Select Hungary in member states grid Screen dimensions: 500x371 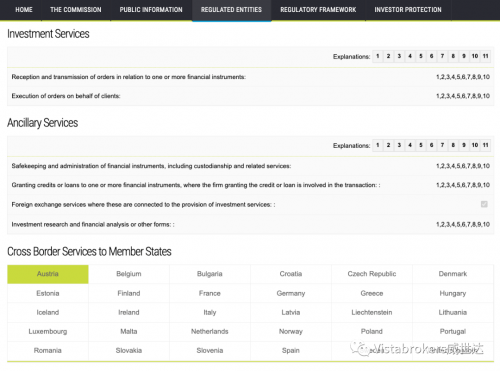pyautogui.click(x=453, y=293)
